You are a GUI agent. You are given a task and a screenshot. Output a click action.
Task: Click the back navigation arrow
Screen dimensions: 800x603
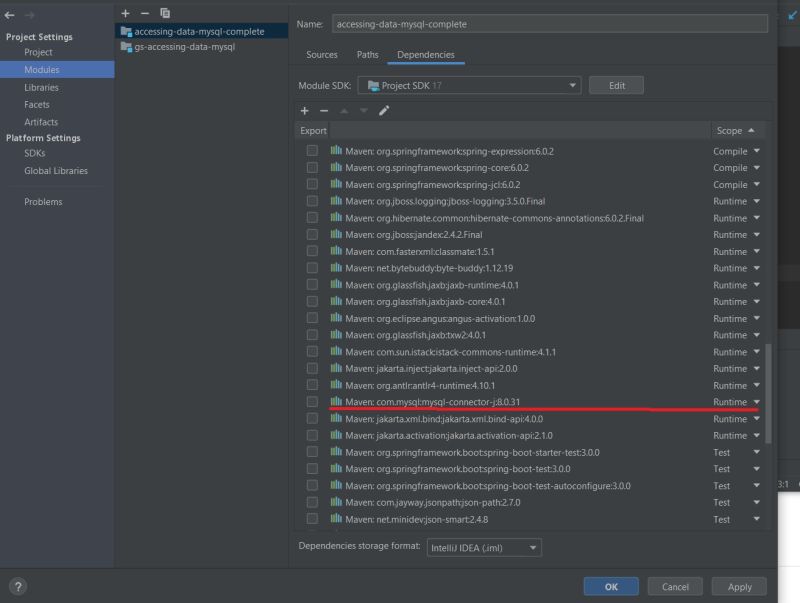8,14
